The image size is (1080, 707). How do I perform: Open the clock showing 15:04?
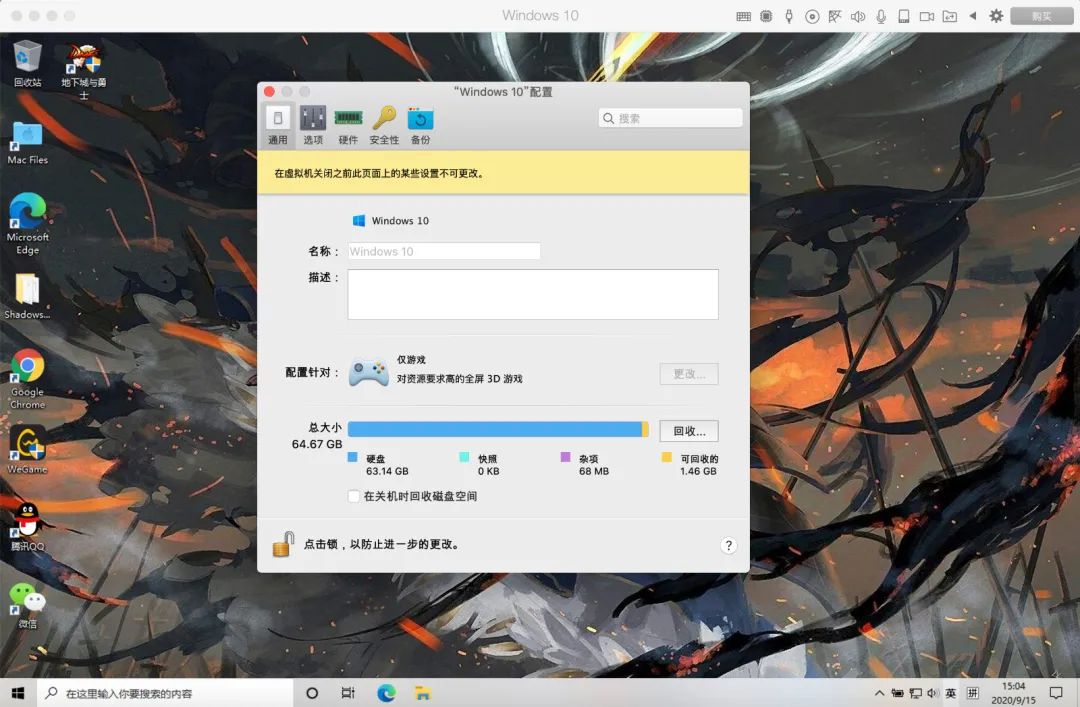1014,693
